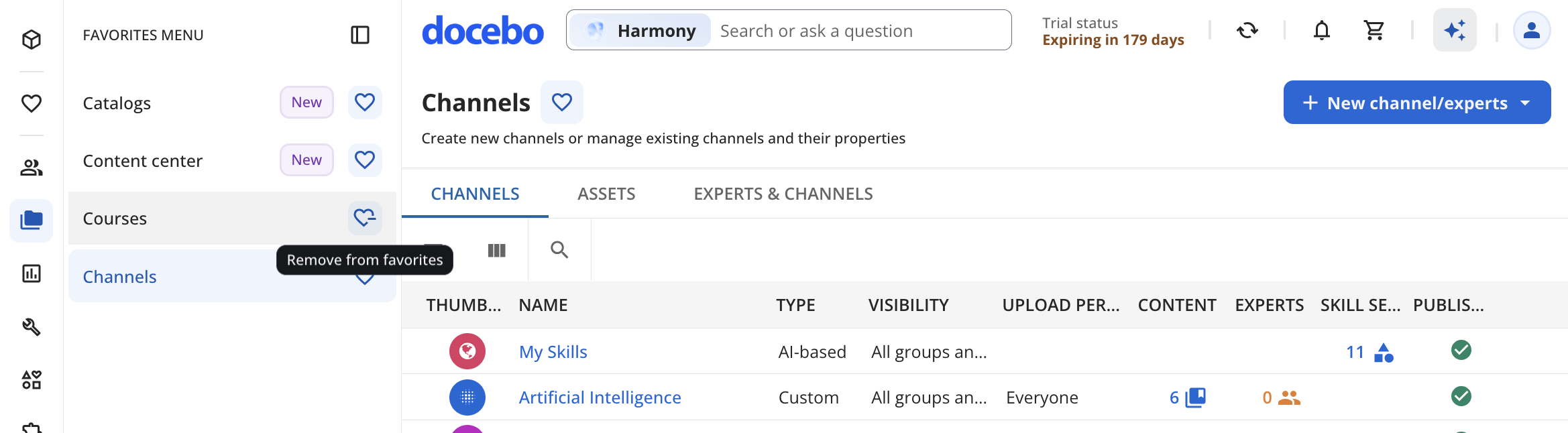The height and width of the screenshot is (433, 1568).
Task: Expand the New channel/experts dropdown
Action: click(x=1525, y=103)
